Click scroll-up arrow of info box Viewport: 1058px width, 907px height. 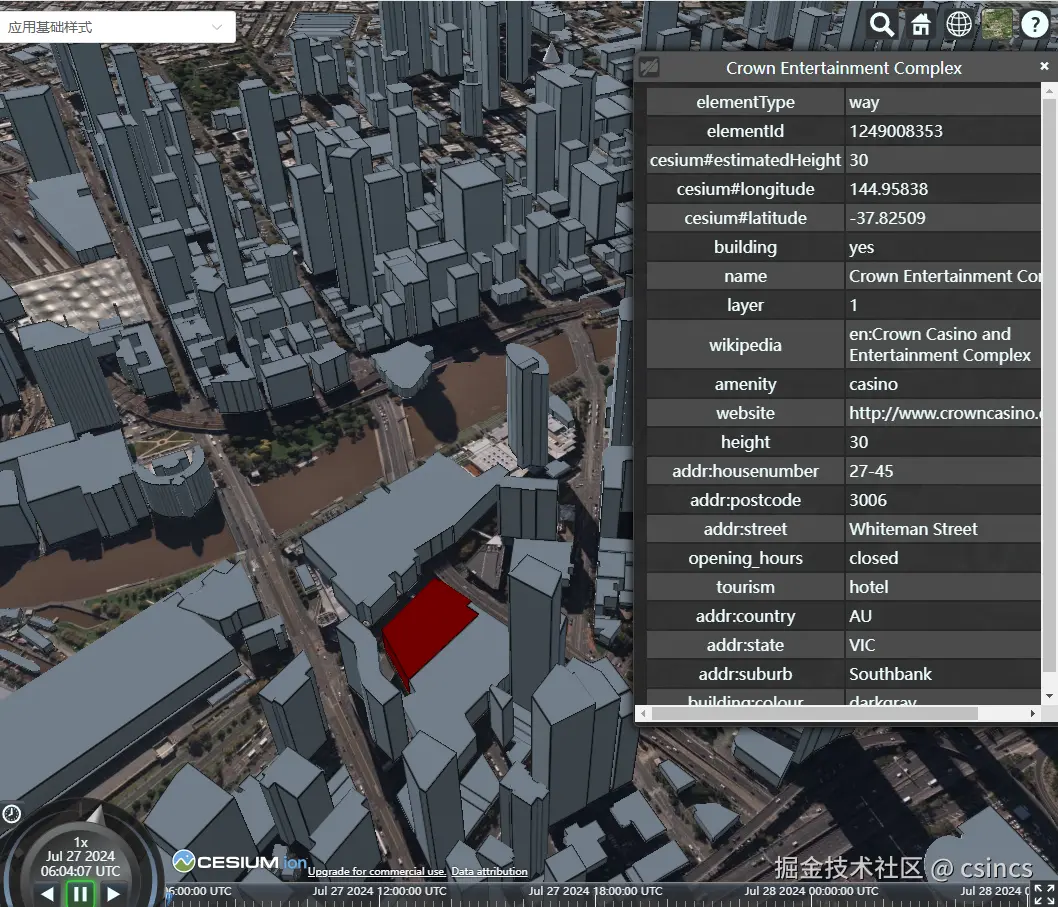click(1049, 88)
